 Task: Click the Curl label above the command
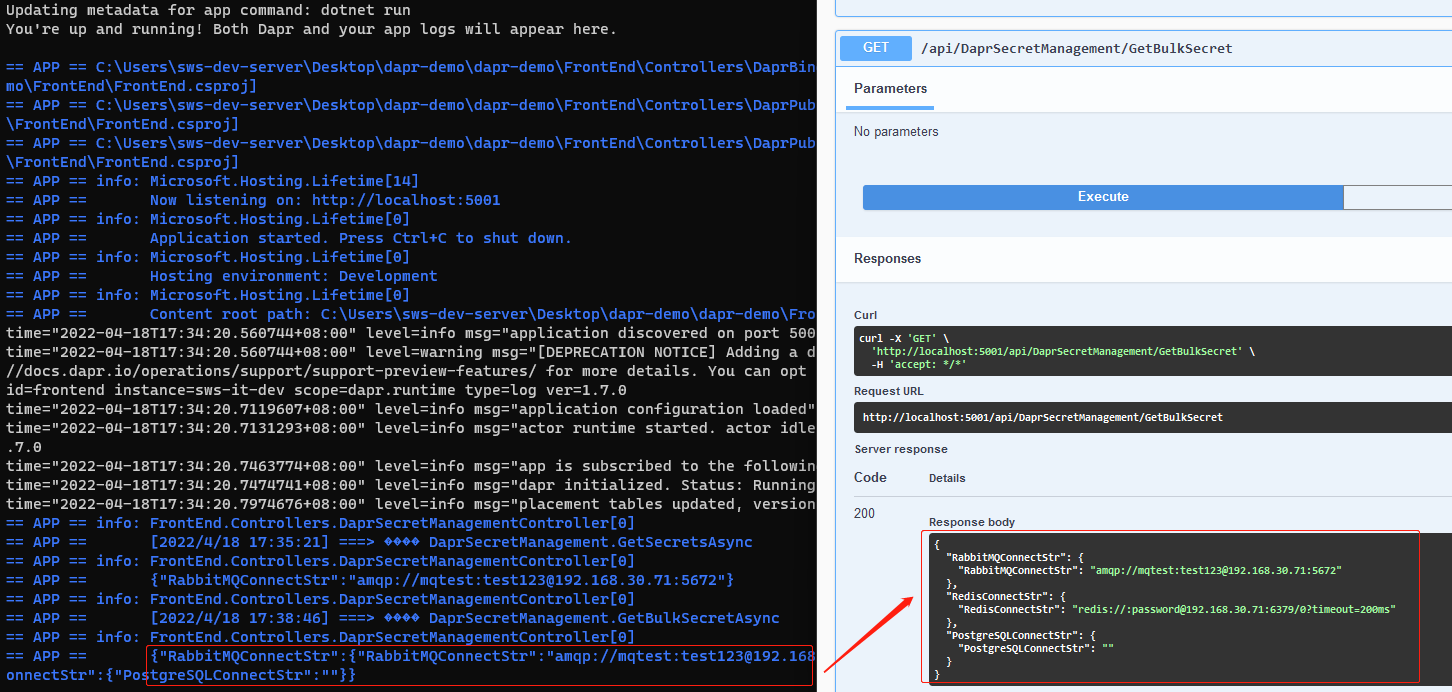(x=865, y=315)
